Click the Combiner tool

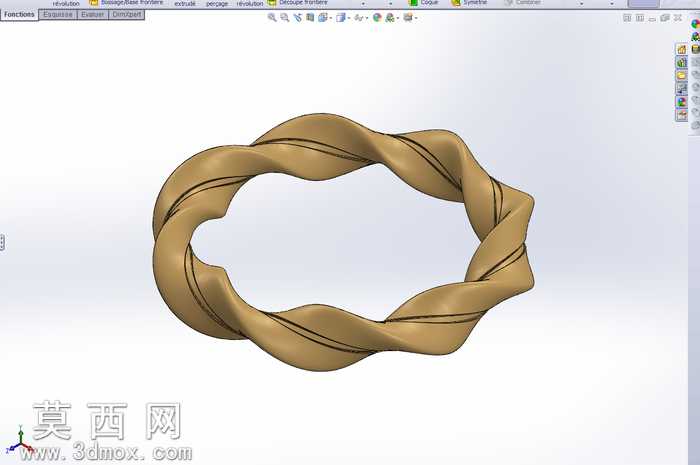tap(522, 3)
